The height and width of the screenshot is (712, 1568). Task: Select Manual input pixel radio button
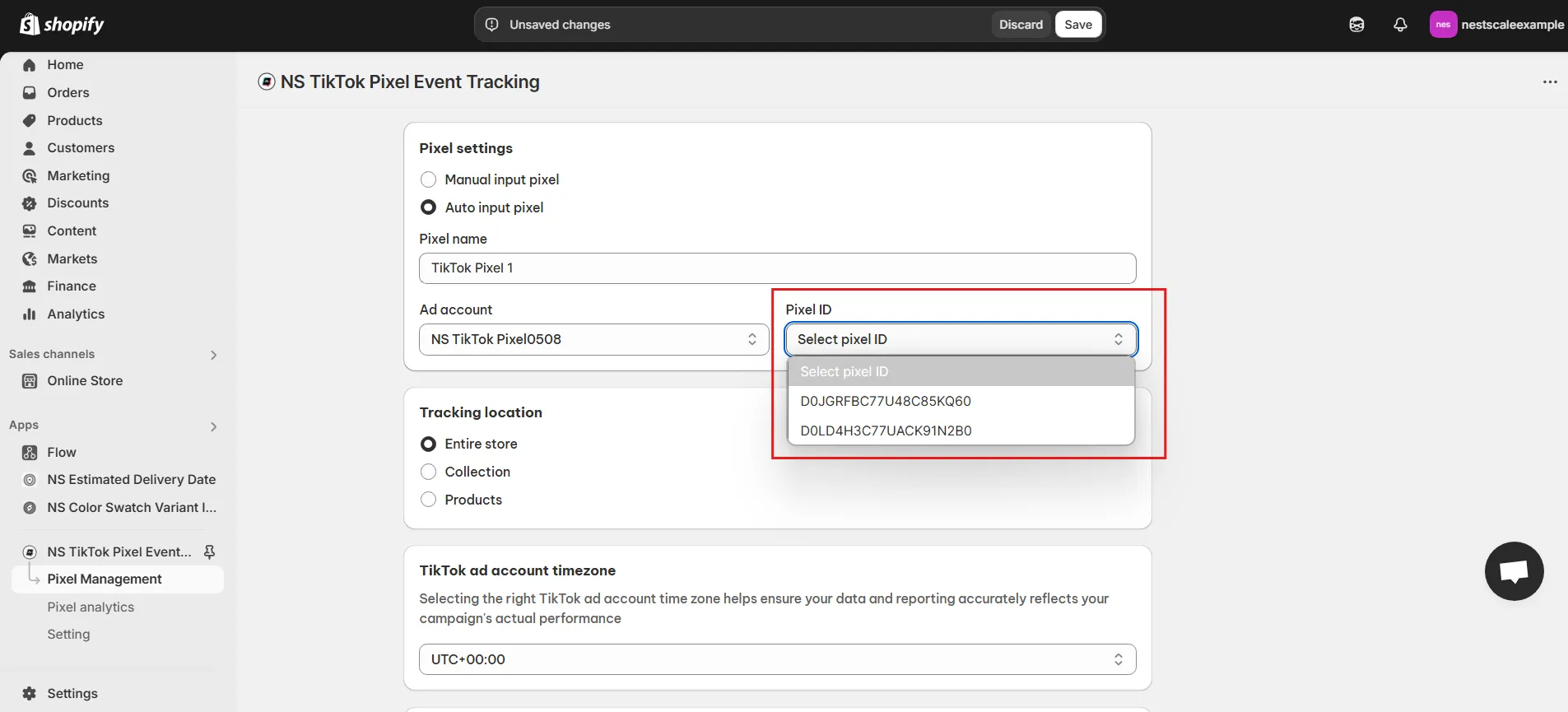click(x=428, y=179)
